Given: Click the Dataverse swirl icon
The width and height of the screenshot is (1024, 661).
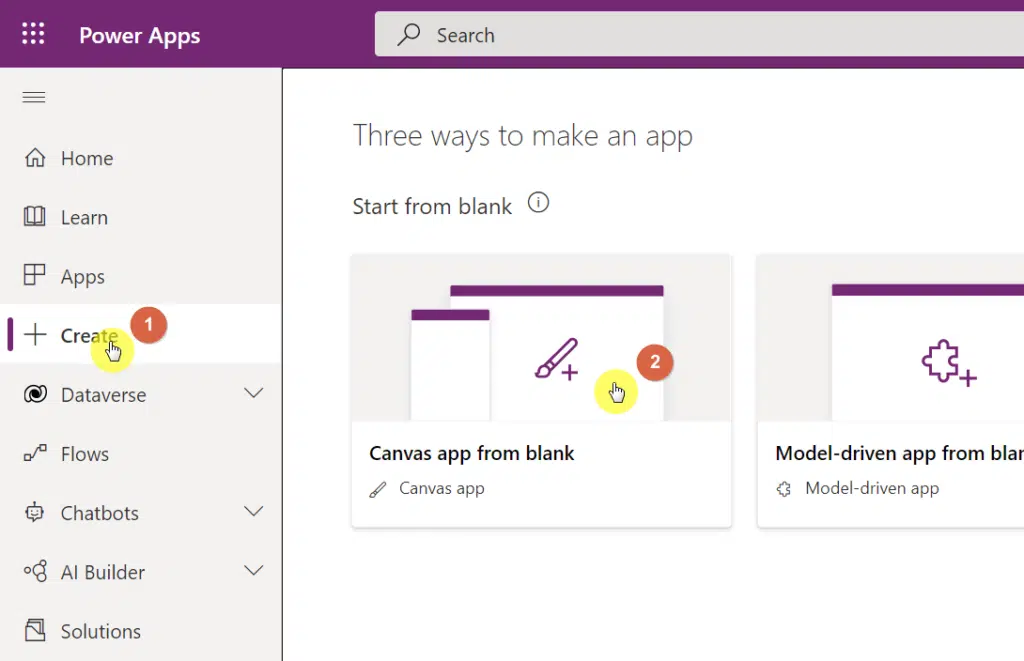Looking at the screenshot, I should click(35, 394).
